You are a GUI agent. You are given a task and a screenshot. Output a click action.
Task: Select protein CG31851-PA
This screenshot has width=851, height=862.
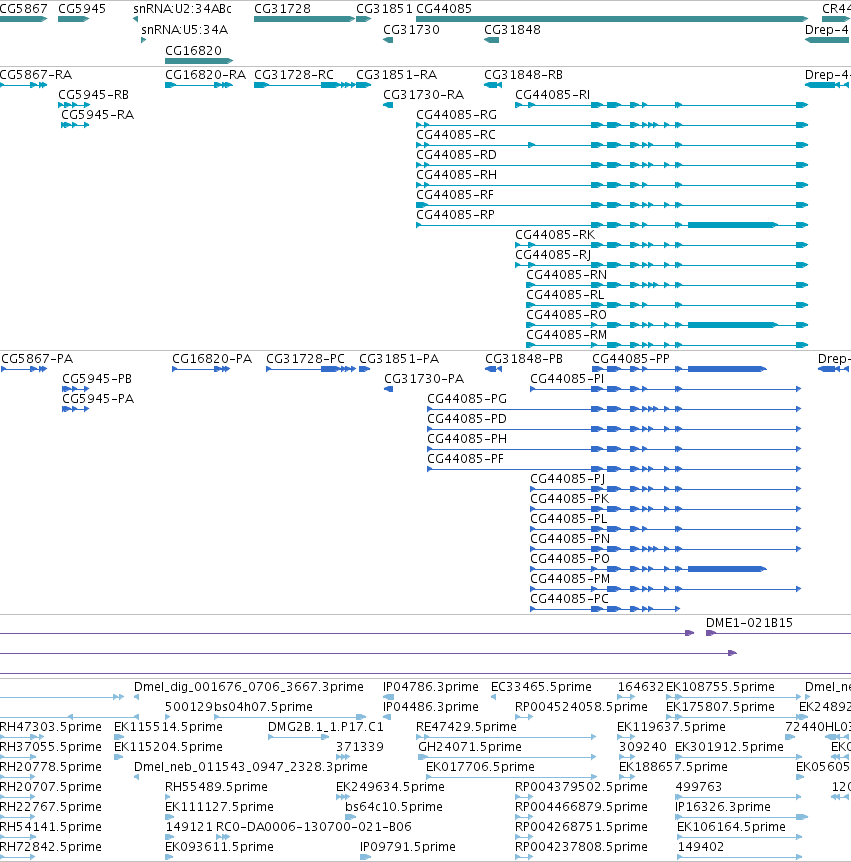click(x=399, y=359)
